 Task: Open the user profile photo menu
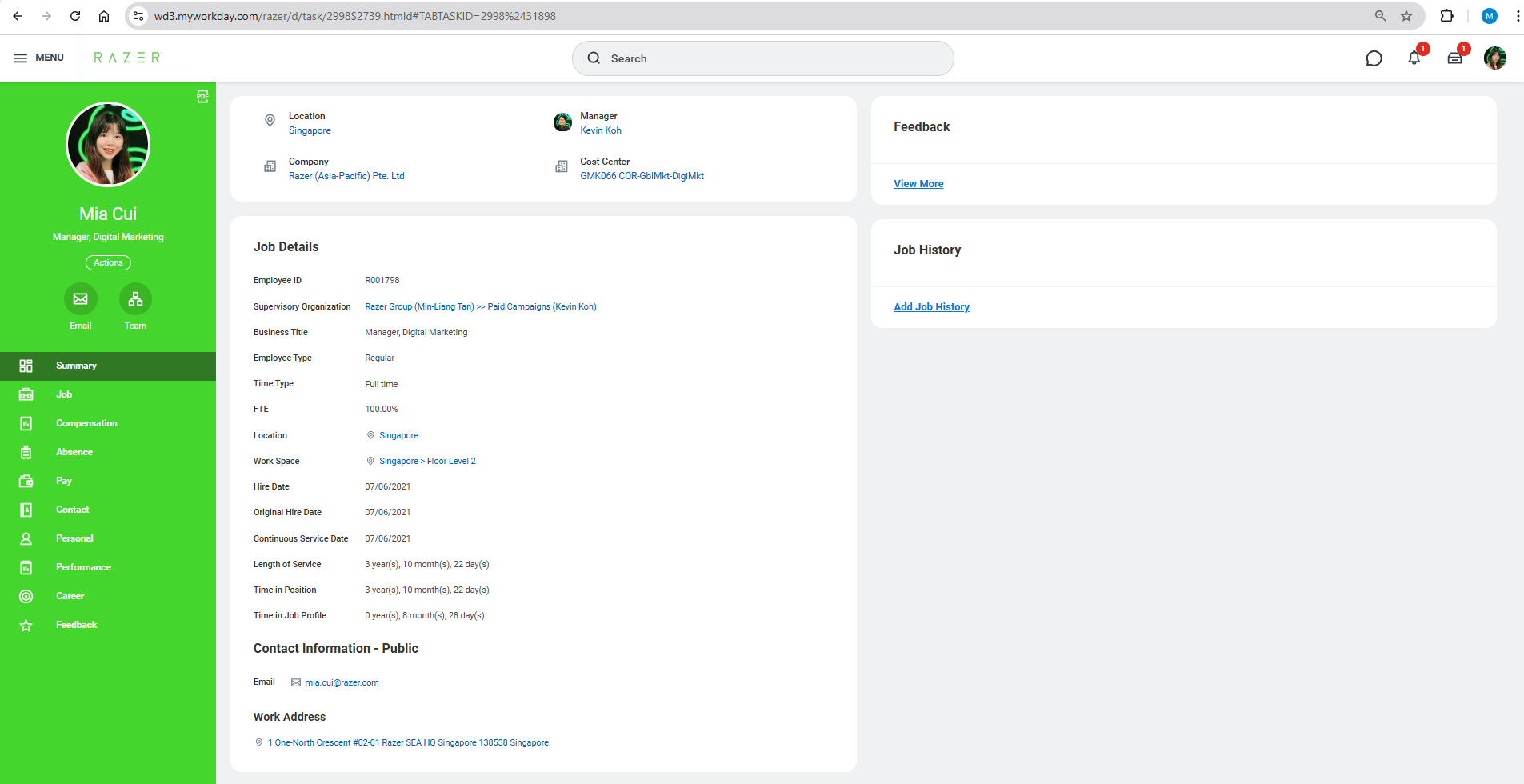pyautogui.click(x=1495, y=58)
